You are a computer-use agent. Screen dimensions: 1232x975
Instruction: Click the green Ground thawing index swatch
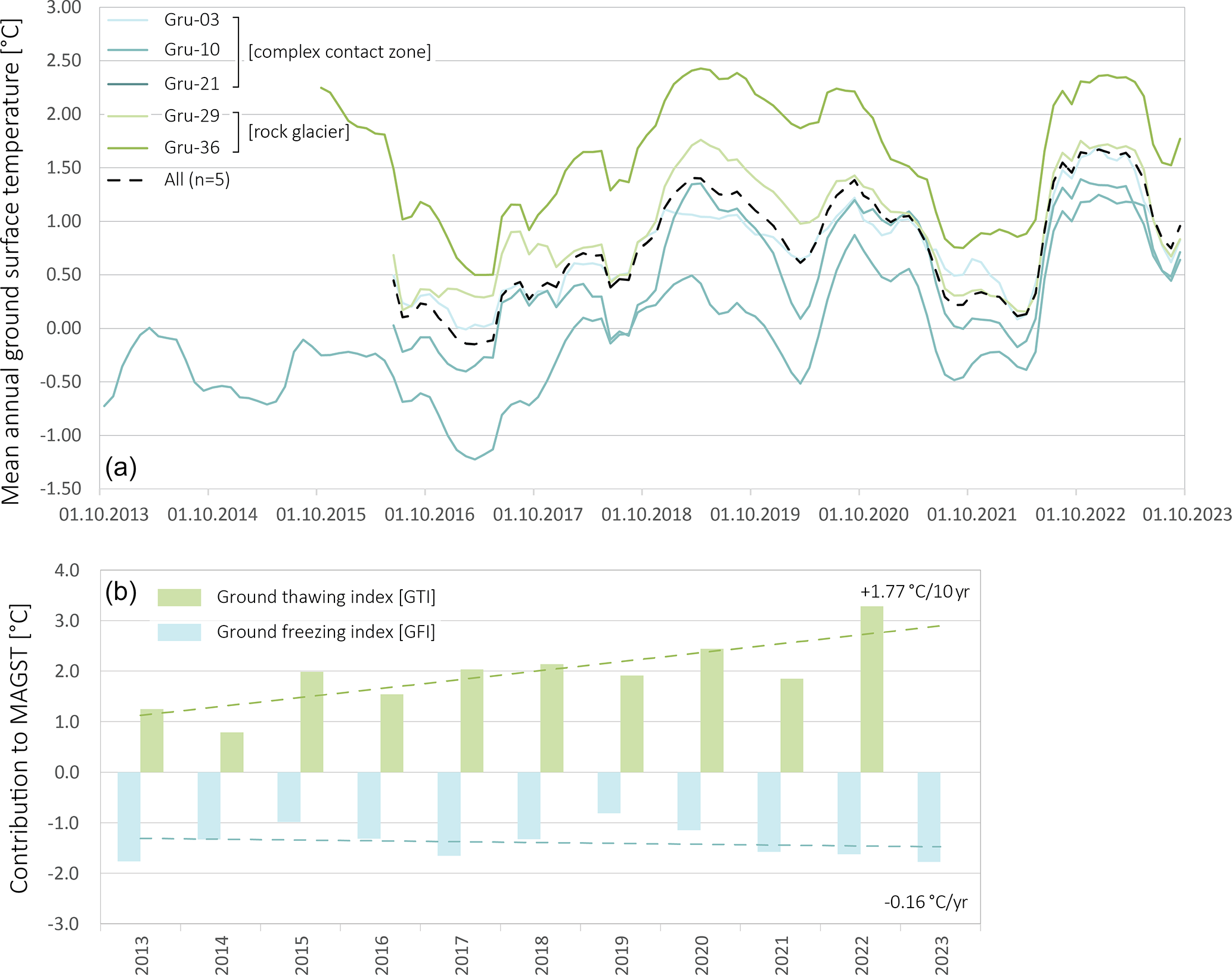(x=179, y=597)
